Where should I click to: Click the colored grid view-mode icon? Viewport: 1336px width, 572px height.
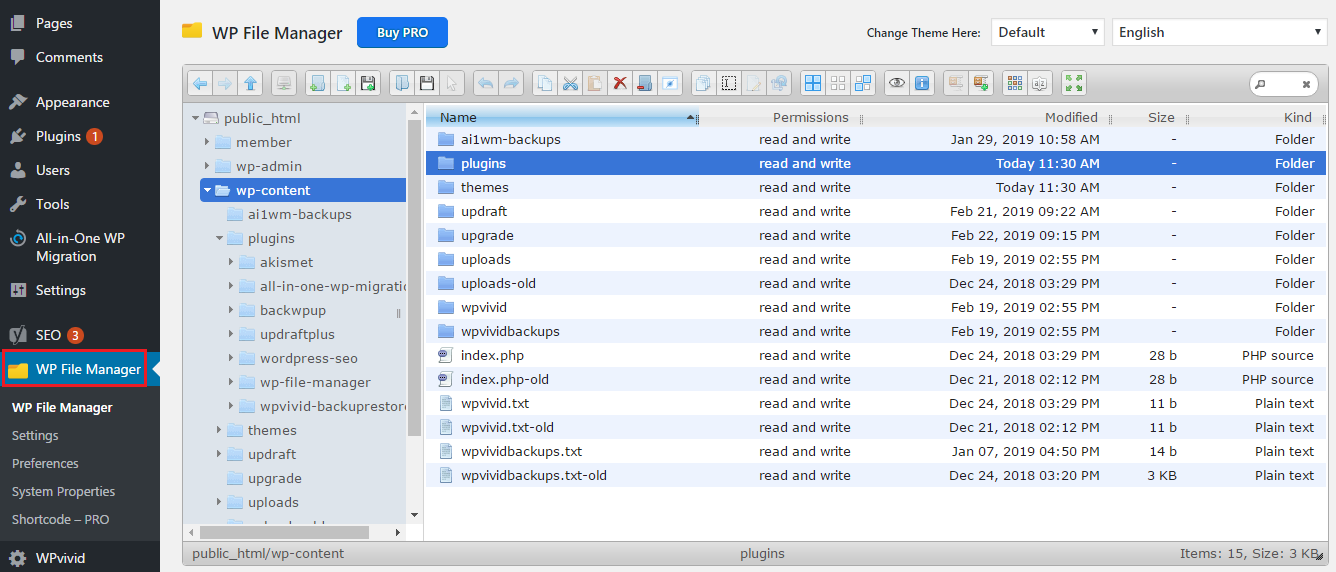pos(1015,83)
